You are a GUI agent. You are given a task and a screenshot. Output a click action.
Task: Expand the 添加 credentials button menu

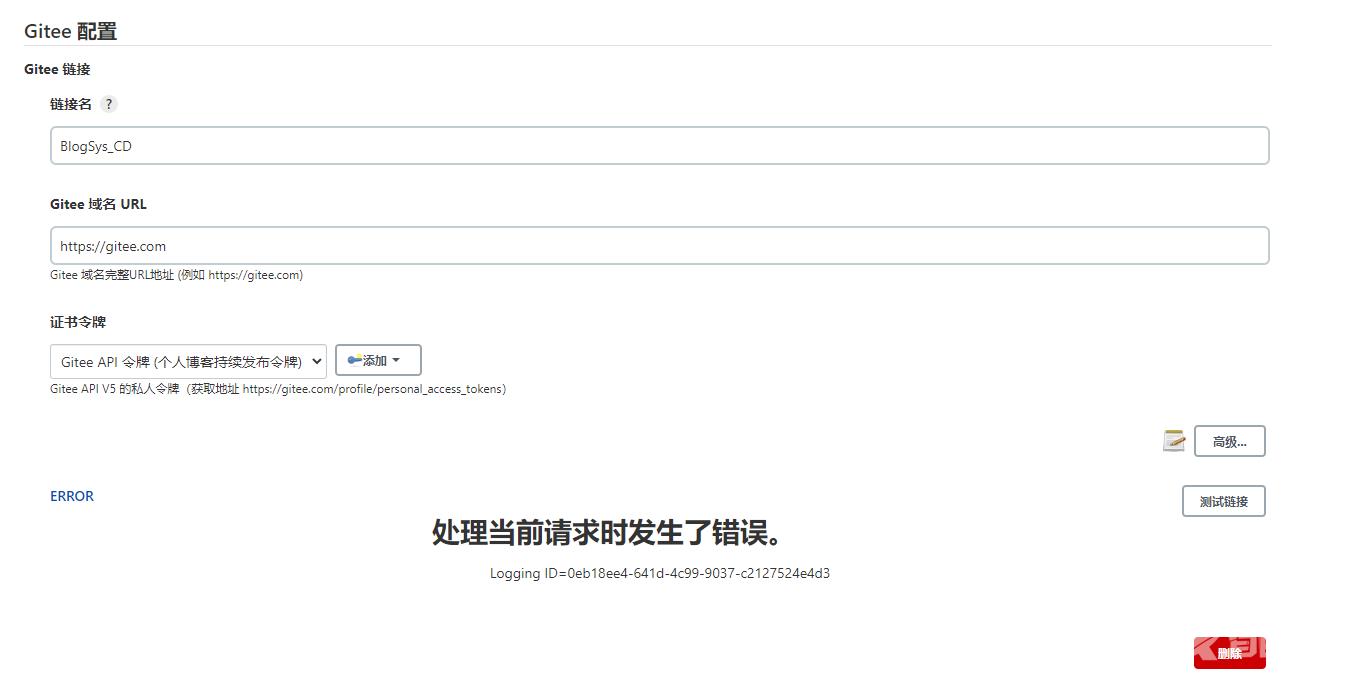[378, 360]
